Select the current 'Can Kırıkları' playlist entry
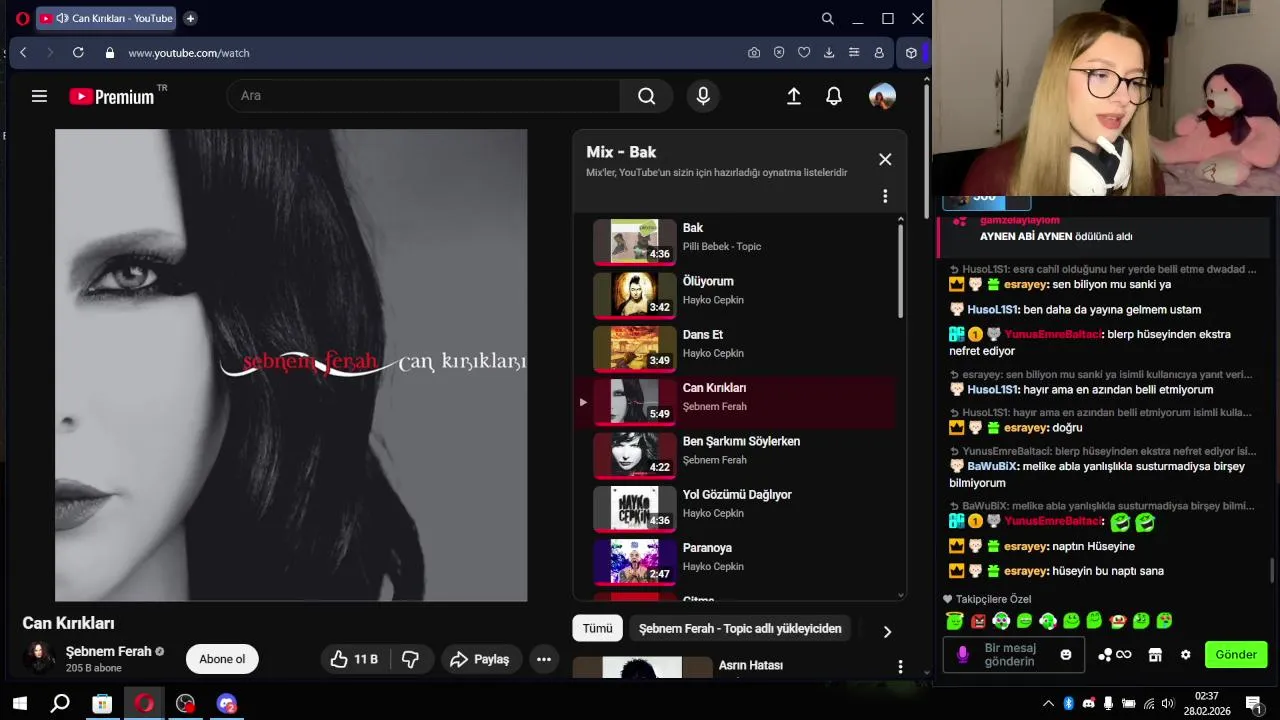The width and height of the screenshot is (1280, 720). coord(735,401)
